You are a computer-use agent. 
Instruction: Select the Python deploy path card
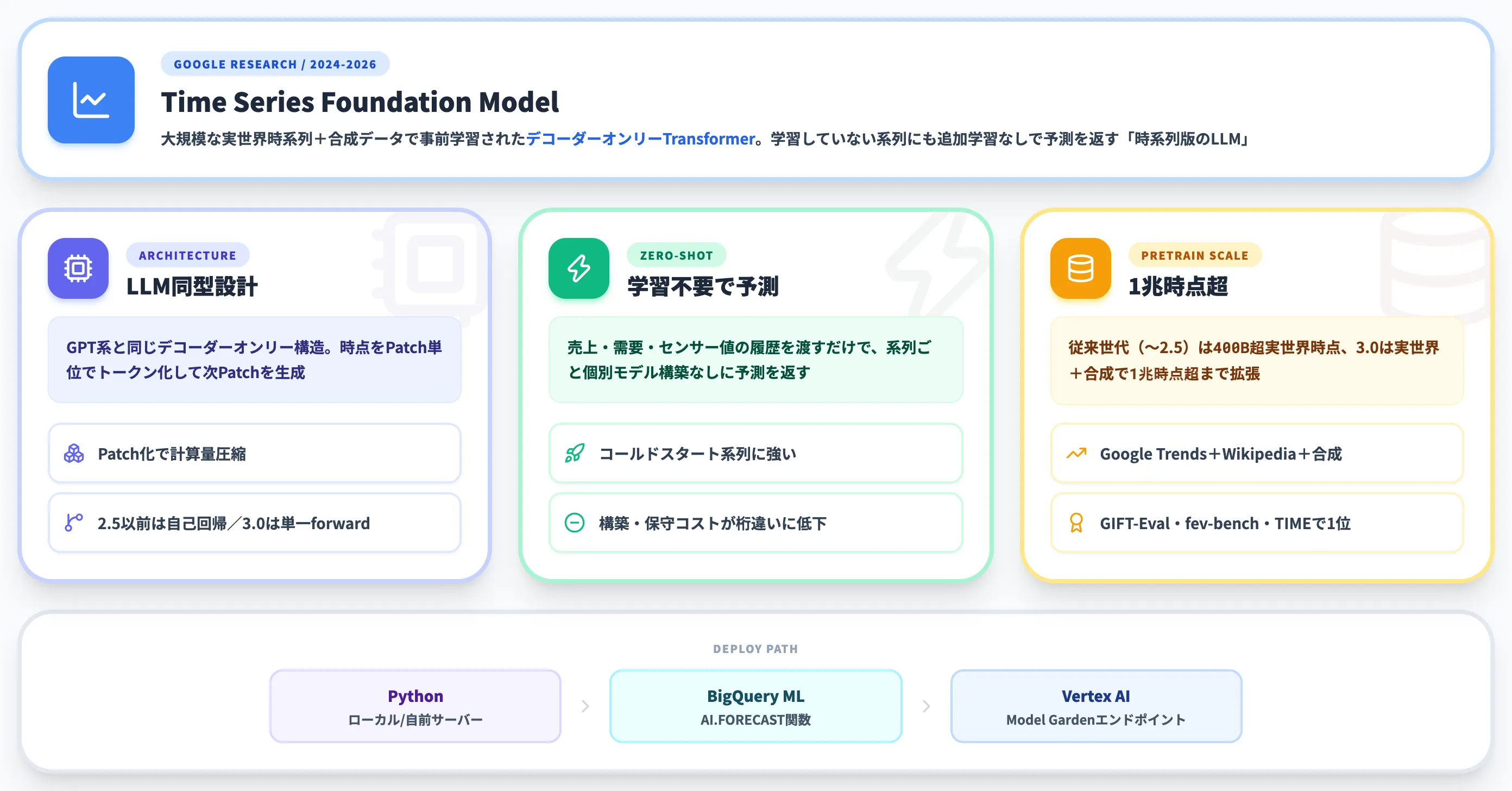(x=415, y=706)
